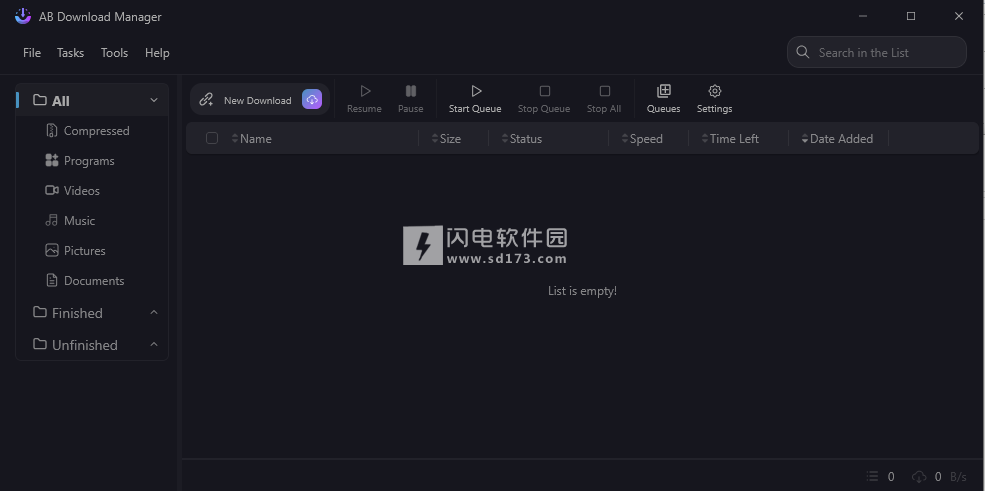
Task: Click the Pause toolbar button
Action: point(411,99)
